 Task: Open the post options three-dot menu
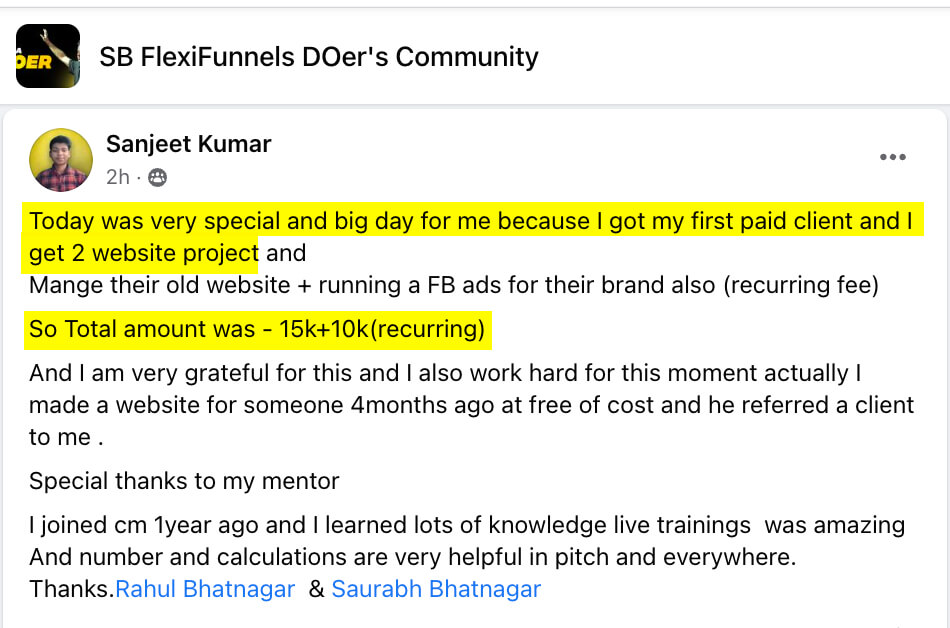pos(895,156)
